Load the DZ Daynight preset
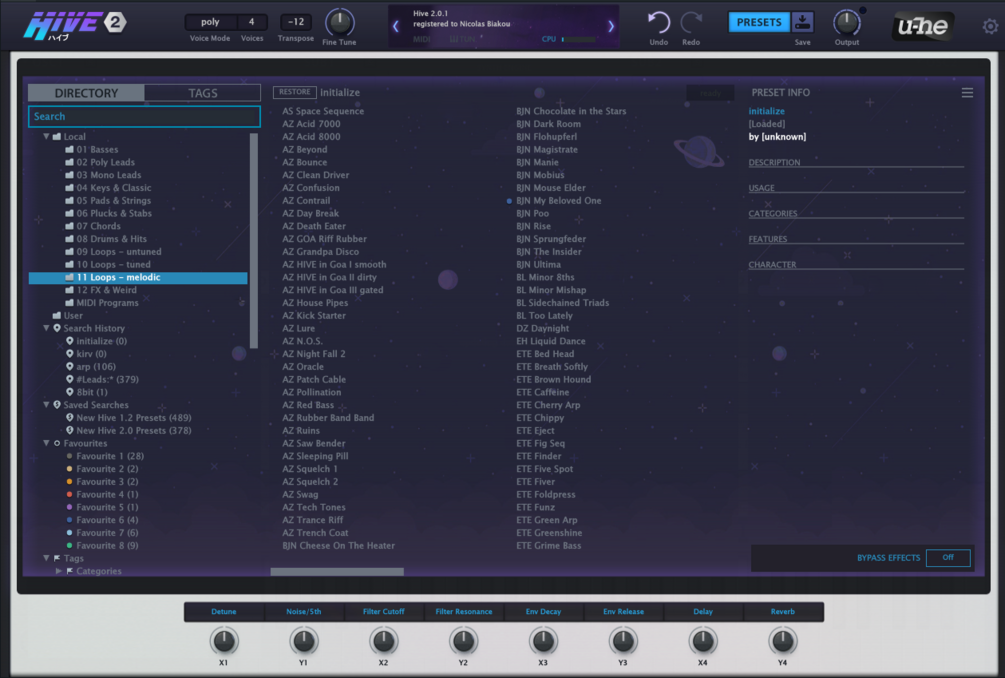 pyautogui.click(x=542, y=328)
